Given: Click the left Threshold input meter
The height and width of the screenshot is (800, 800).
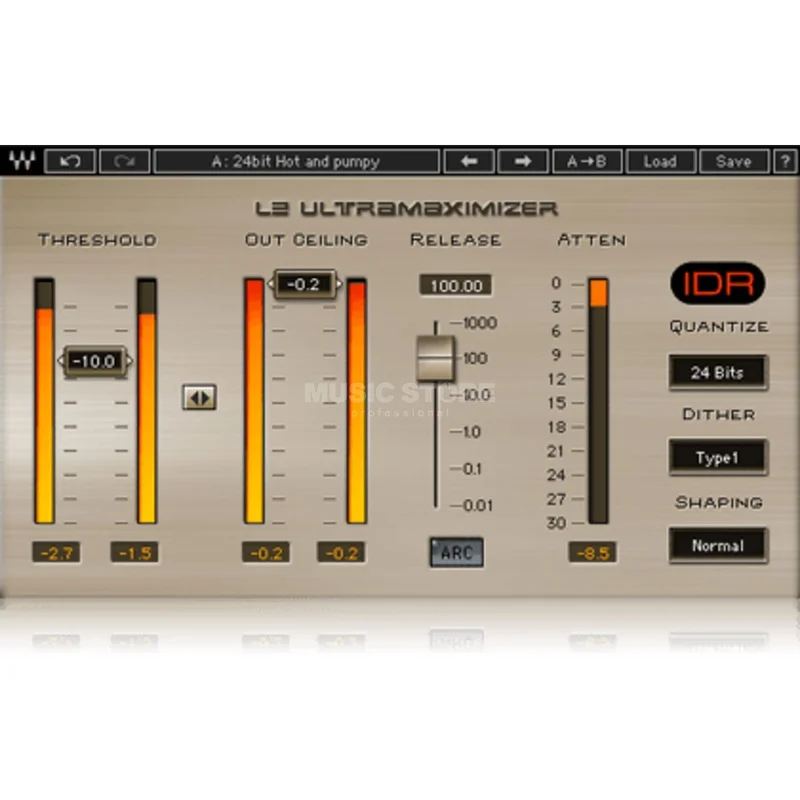Looking at the screenshot, I should (x=44, y=401).
